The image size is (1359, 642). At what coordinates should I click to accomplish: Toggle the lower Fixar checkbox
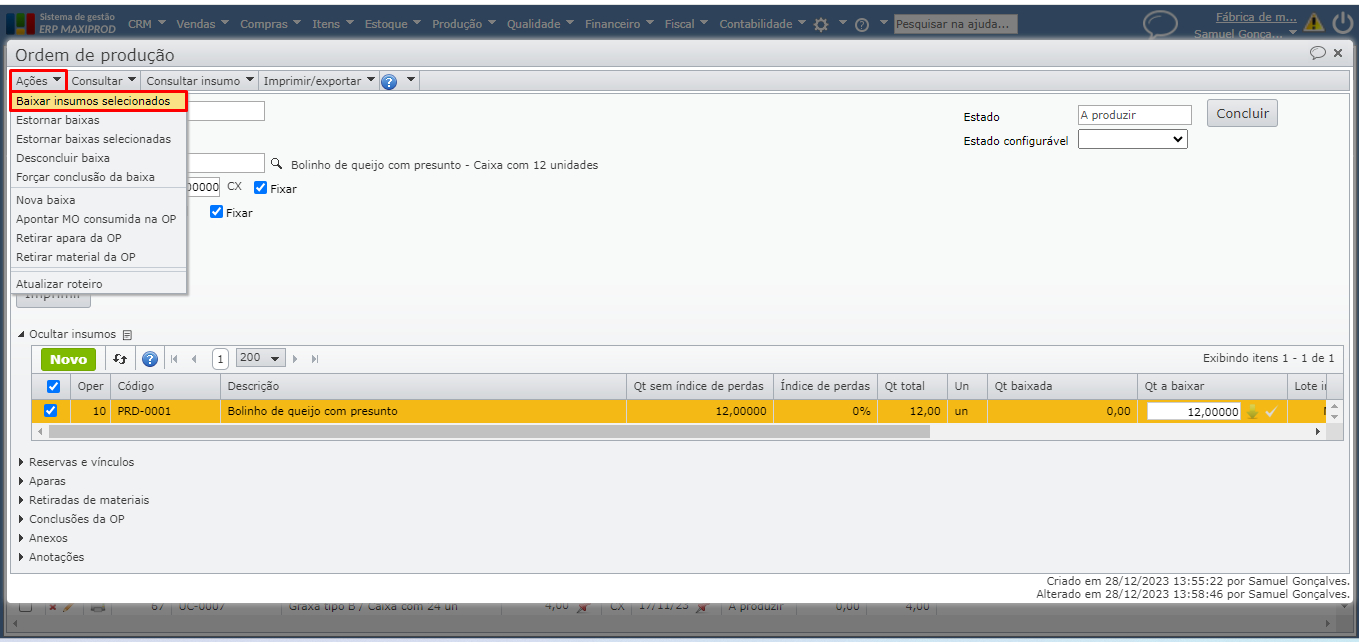pyautogui.click(x=216, y=212)
